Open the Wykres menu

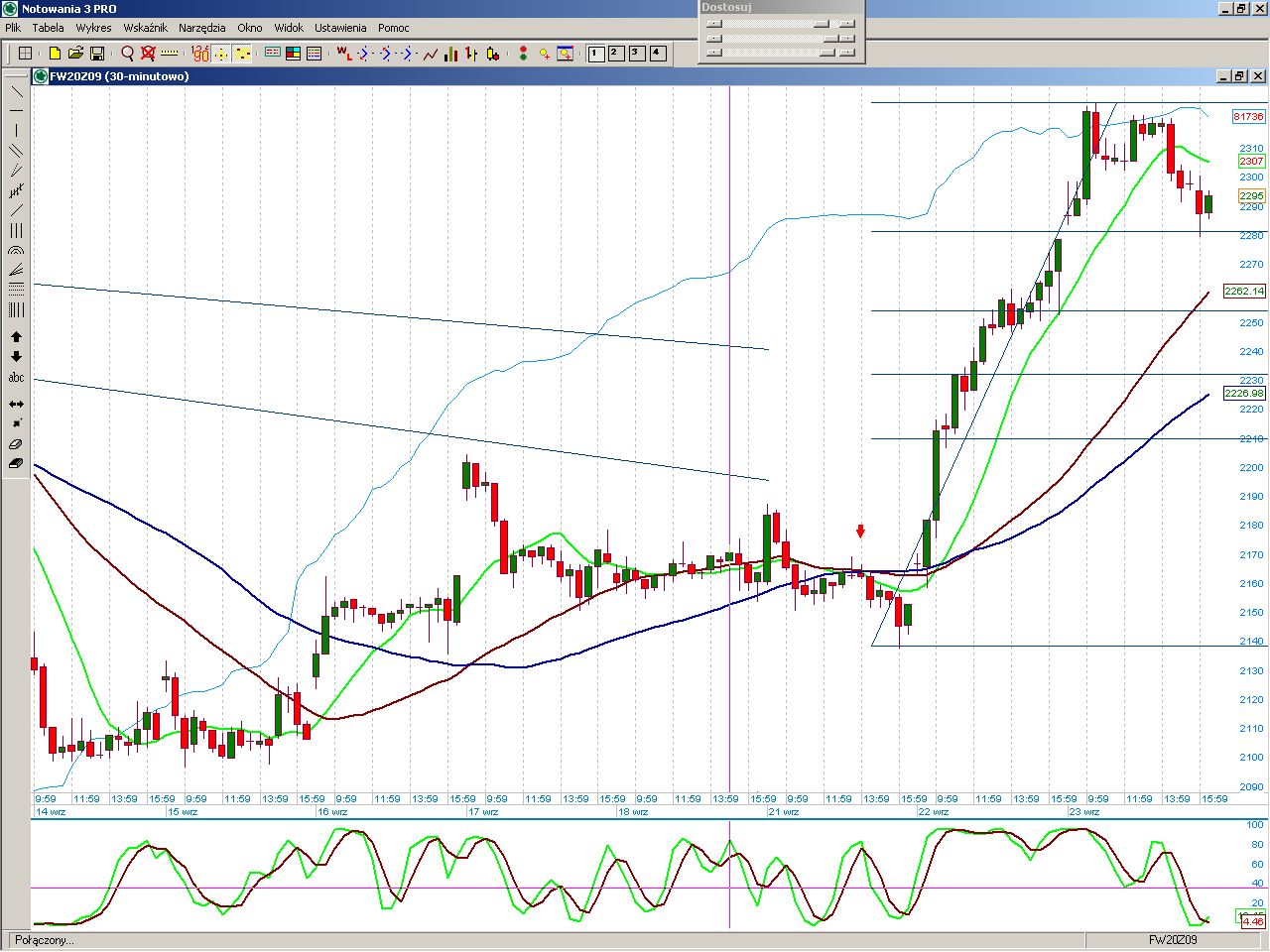[x=93, y=28]
